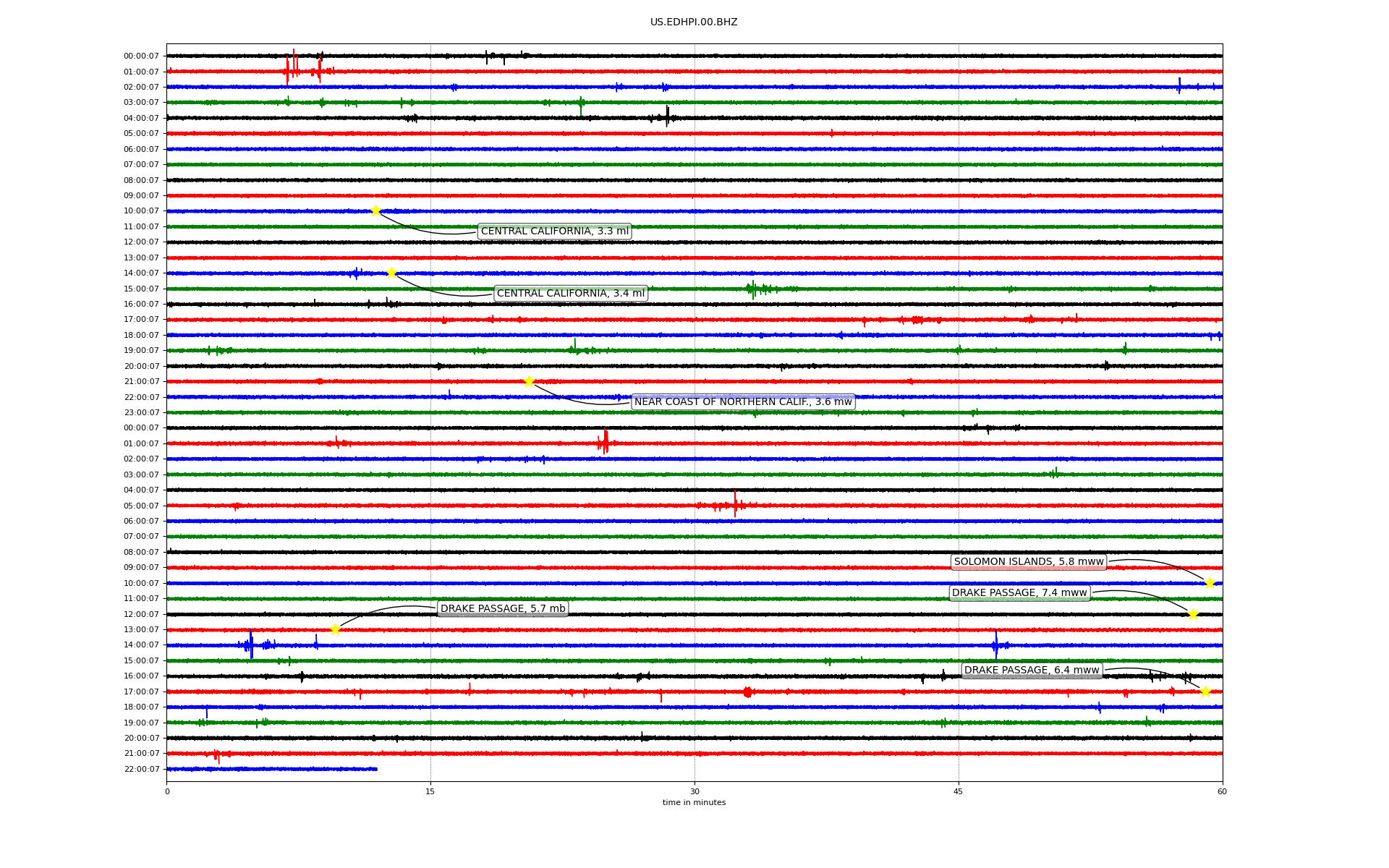The width and height of the screenshot is (1389, 868).
Task: Click the yellow star for Central California 3.4 event
Action: pyautogui.click(x=391, y=273)
